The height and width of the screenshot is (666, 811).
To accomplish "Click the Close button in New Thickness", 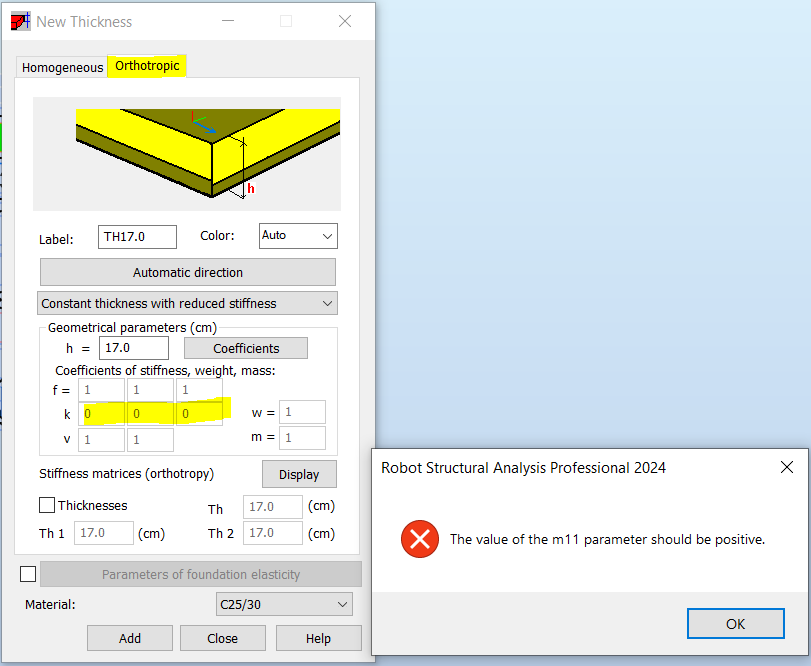I will click(222, 638).
